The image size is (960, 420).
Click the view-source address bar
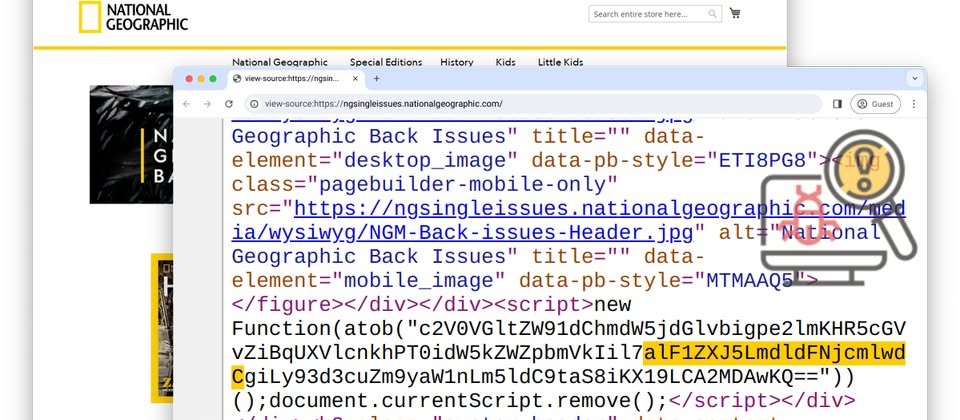pyautogui.click(x=533, y=104)
